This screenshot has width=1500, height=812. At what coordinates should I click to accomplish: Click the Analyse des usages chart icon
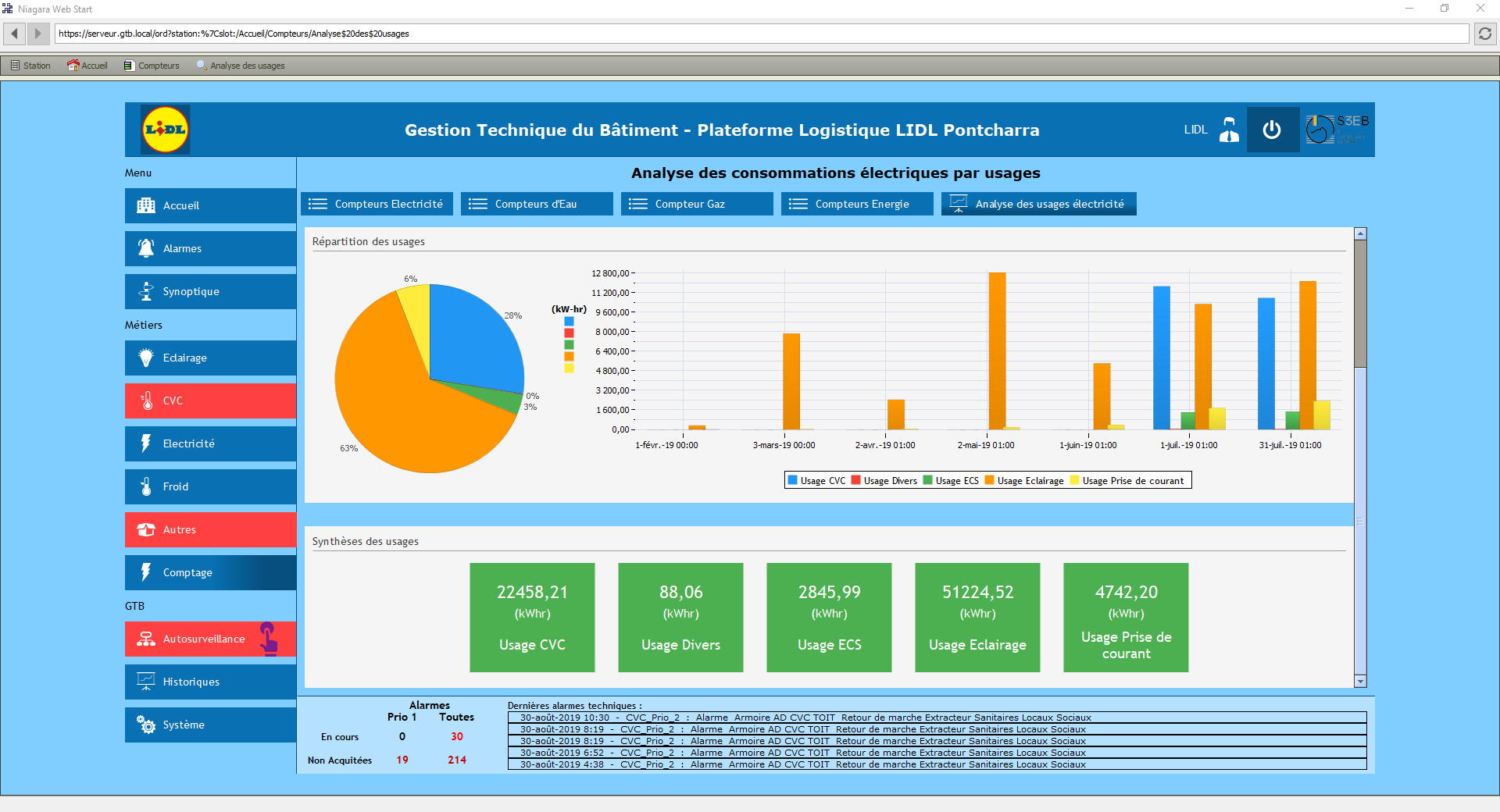[x=959, y=204]
